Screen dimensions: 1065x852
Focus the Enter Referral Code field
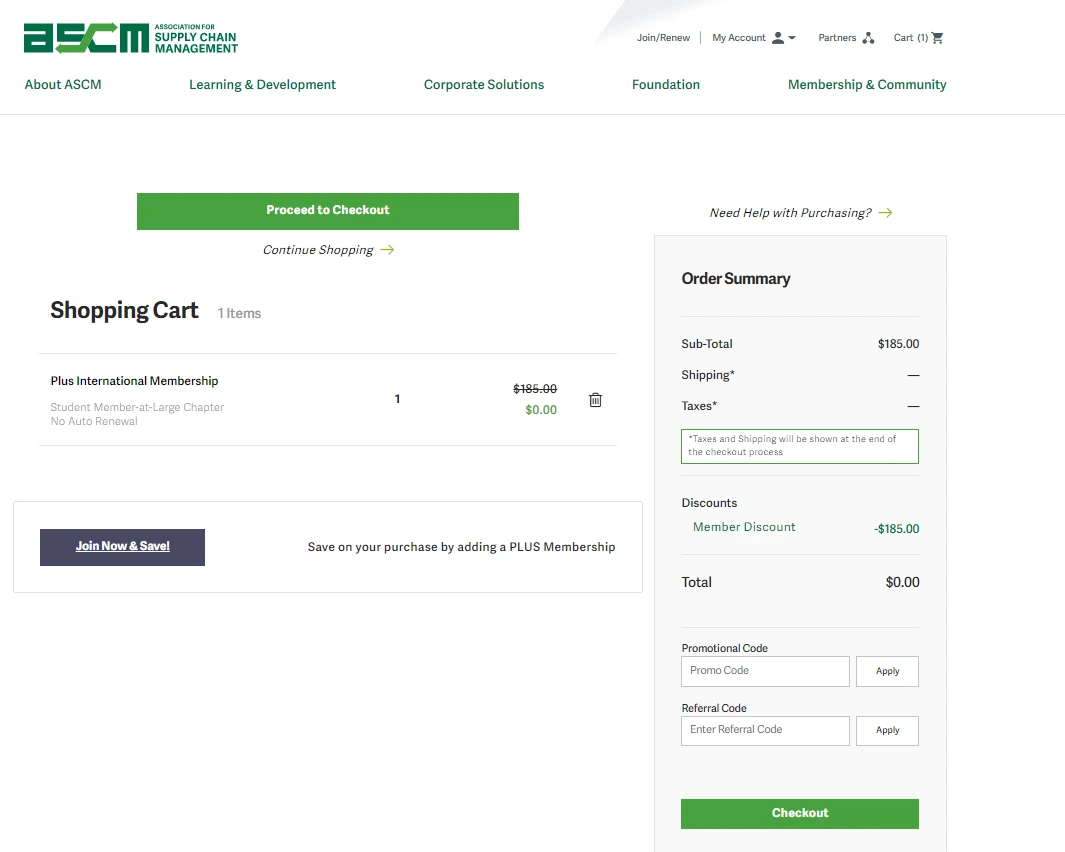click(x=765, y=730)
